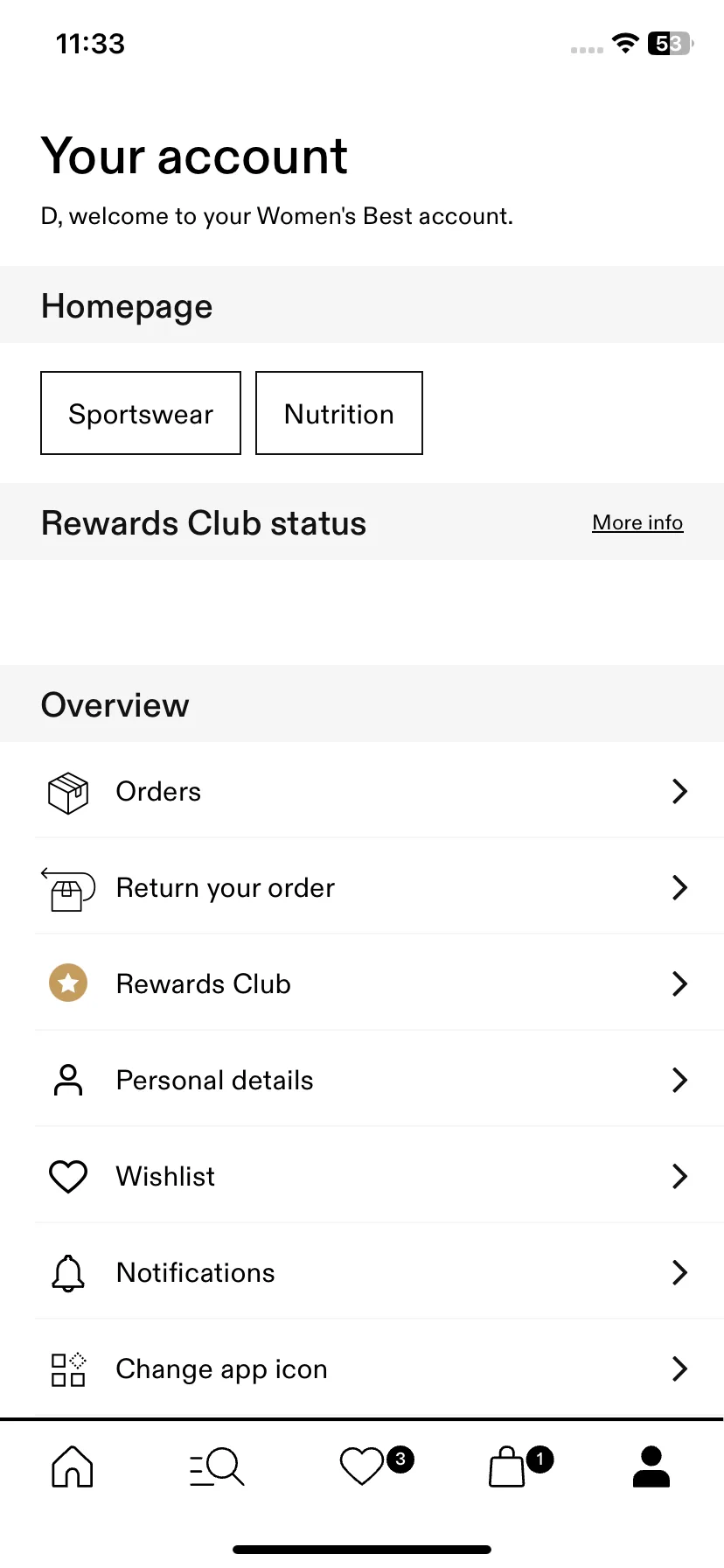This screenshot has height=1568, width=724.
Task: Tap the return box icon
Action: coord(68,889)
